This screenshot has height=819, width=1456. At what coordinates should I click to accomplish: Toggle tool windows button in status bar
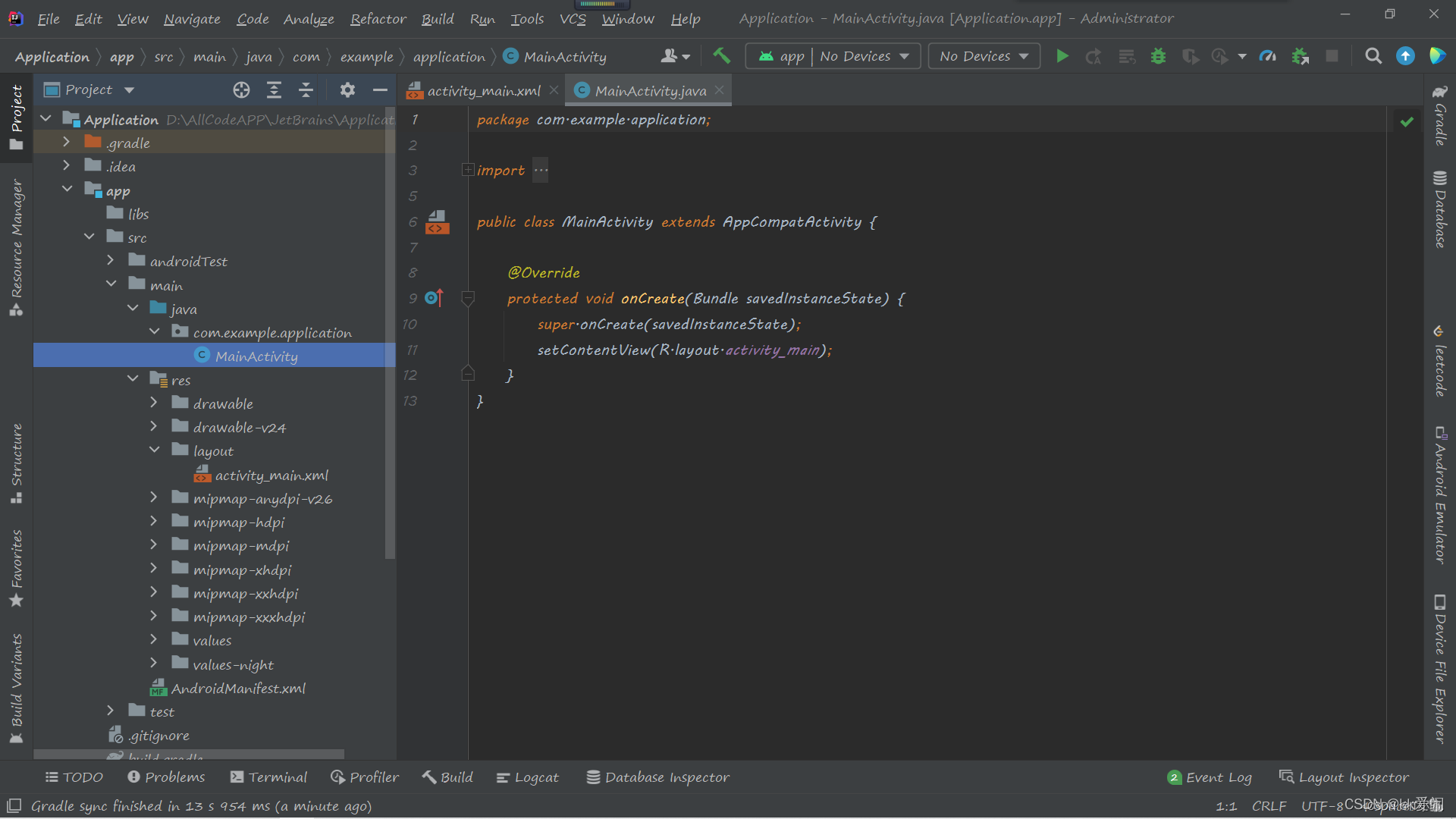click(x=14, y=806)
